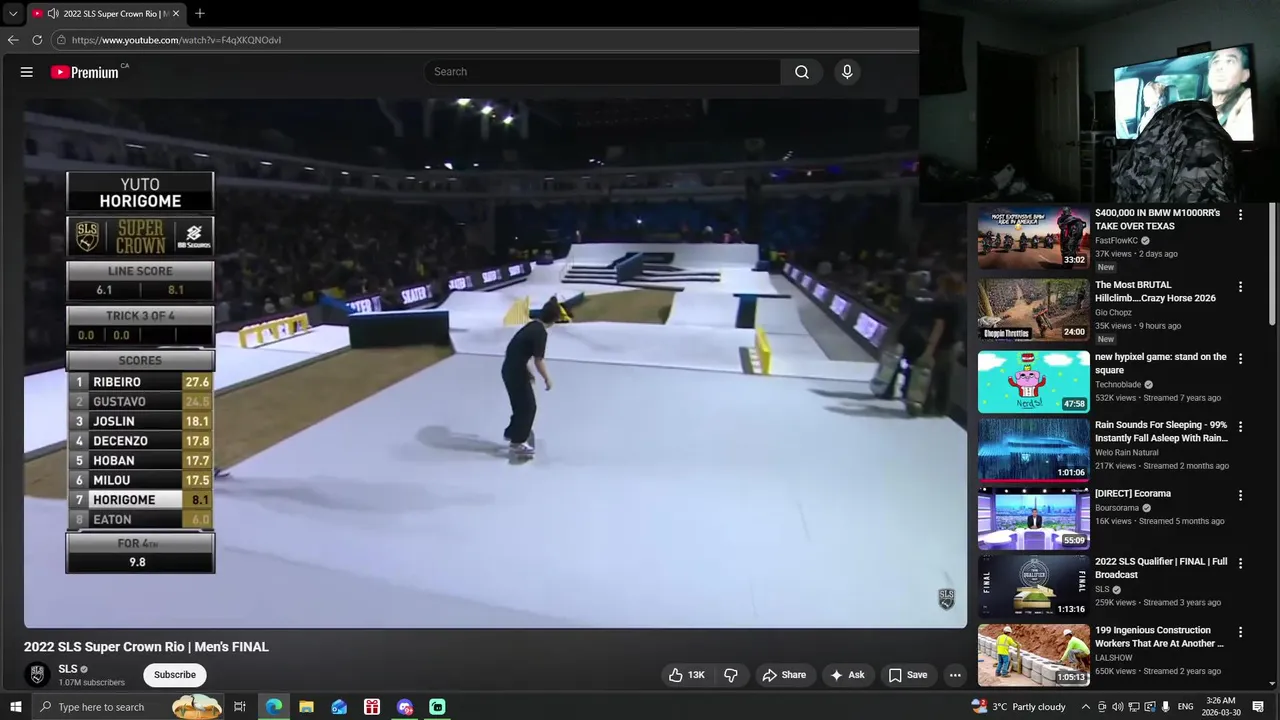
Task: Open '$400,000 IN BMW M1000RR's' video title
Action: click(x=1158, y=219)
